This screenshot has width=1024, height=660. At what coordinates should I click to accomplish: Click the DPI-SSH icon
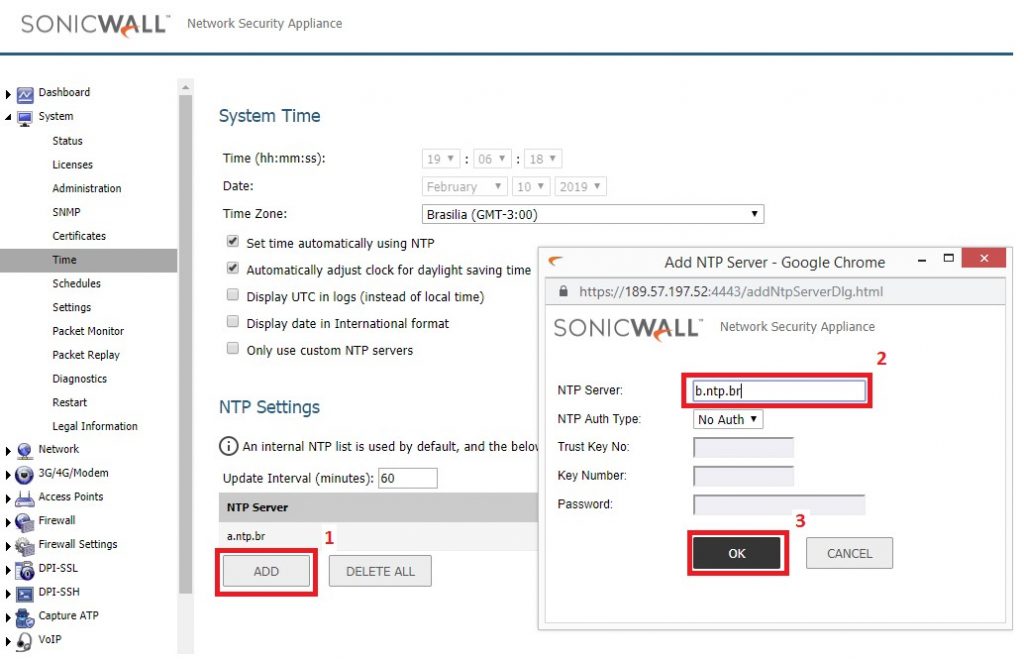pyautogui.click(x=25, y=593)
